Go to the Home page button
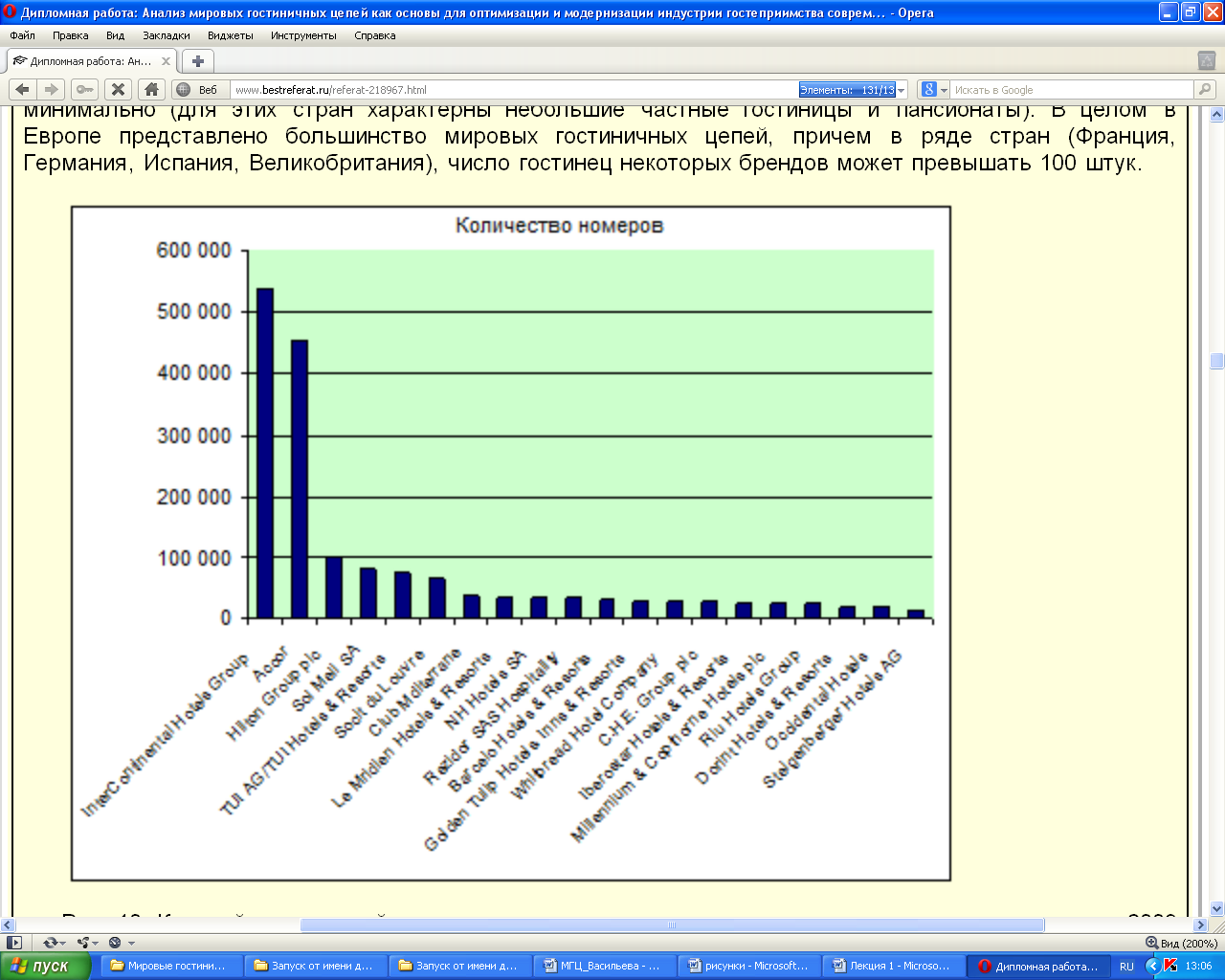Screen dimensions: 1225x980 point(151,89)
